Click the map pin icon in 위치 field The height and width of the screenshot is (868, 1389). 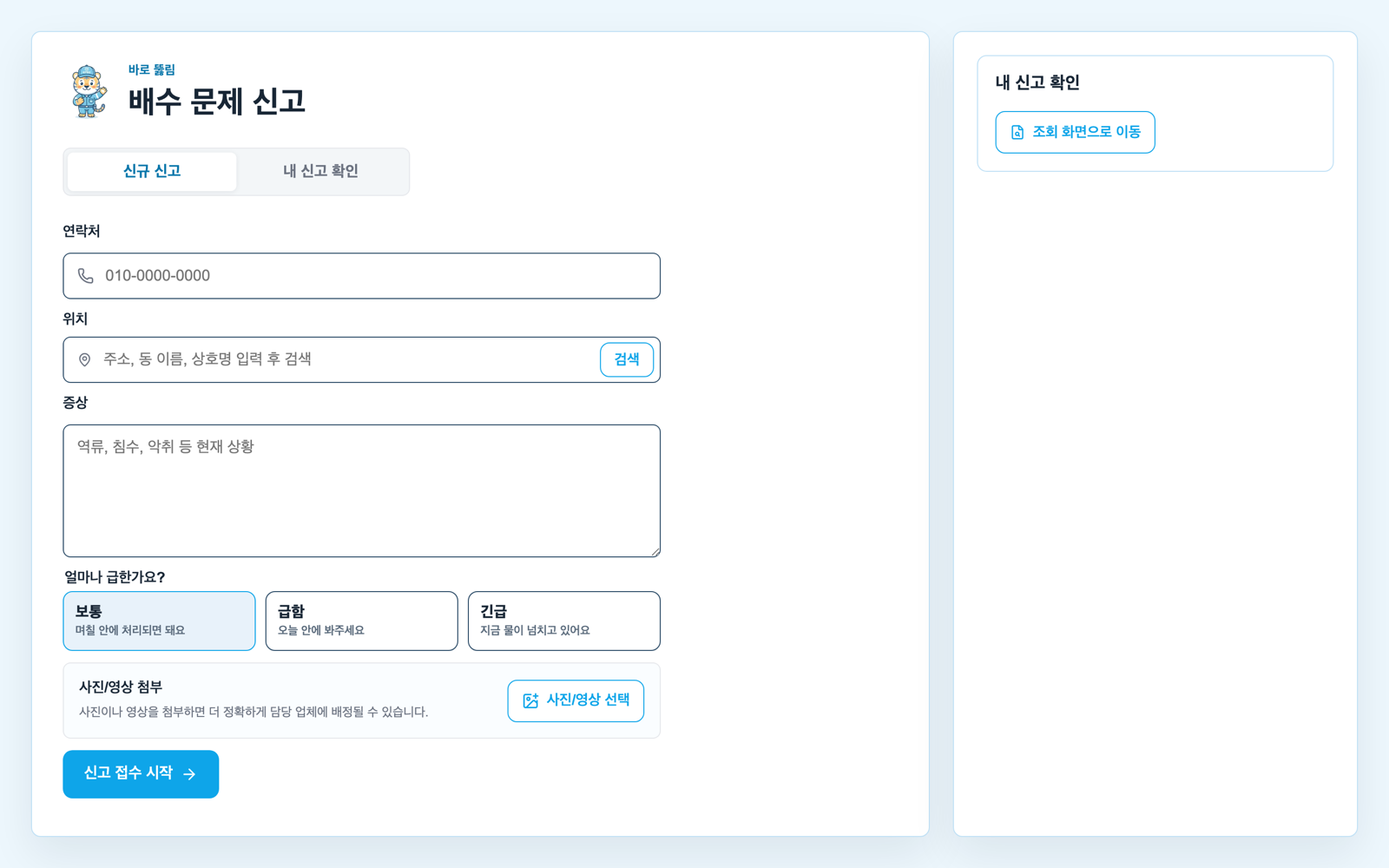pyautogui.click(x=84, y=359)
